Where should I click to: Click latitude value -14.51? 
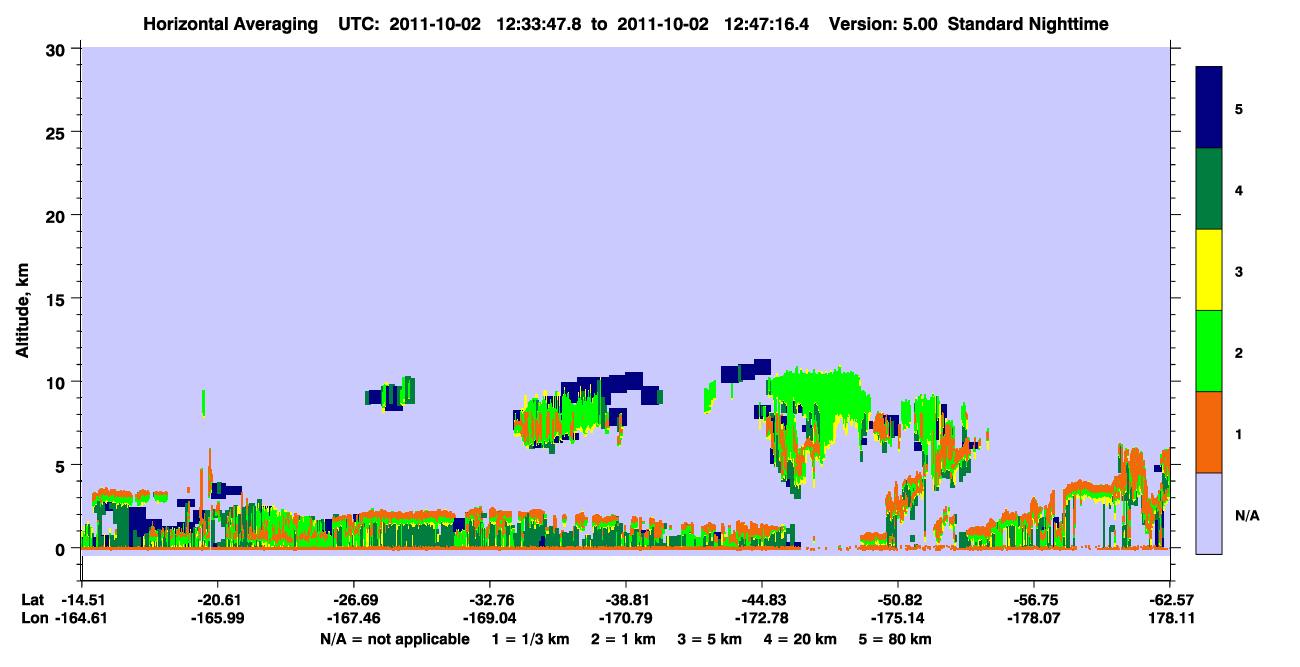point(81,600)
